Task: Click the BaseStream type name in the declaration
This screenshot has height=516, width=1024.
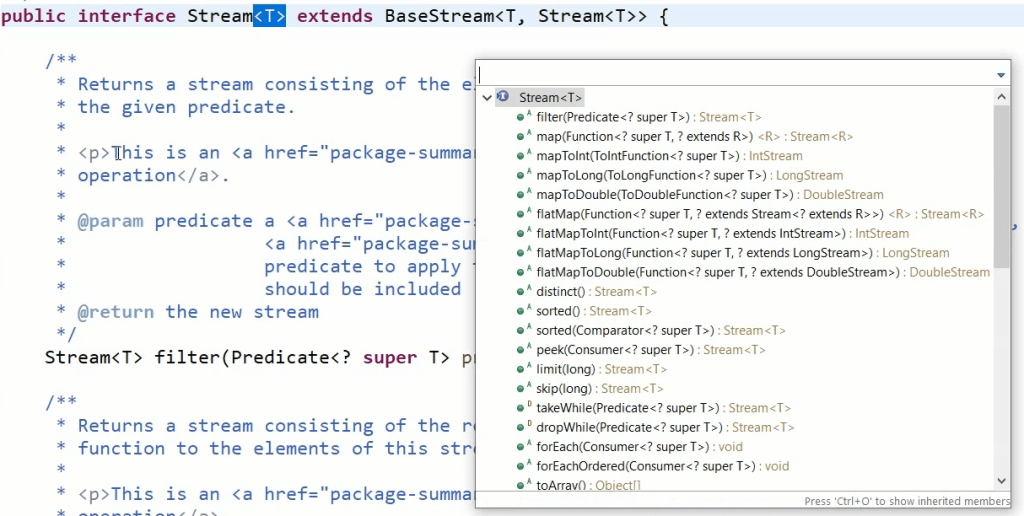Action: coord(439,16)
